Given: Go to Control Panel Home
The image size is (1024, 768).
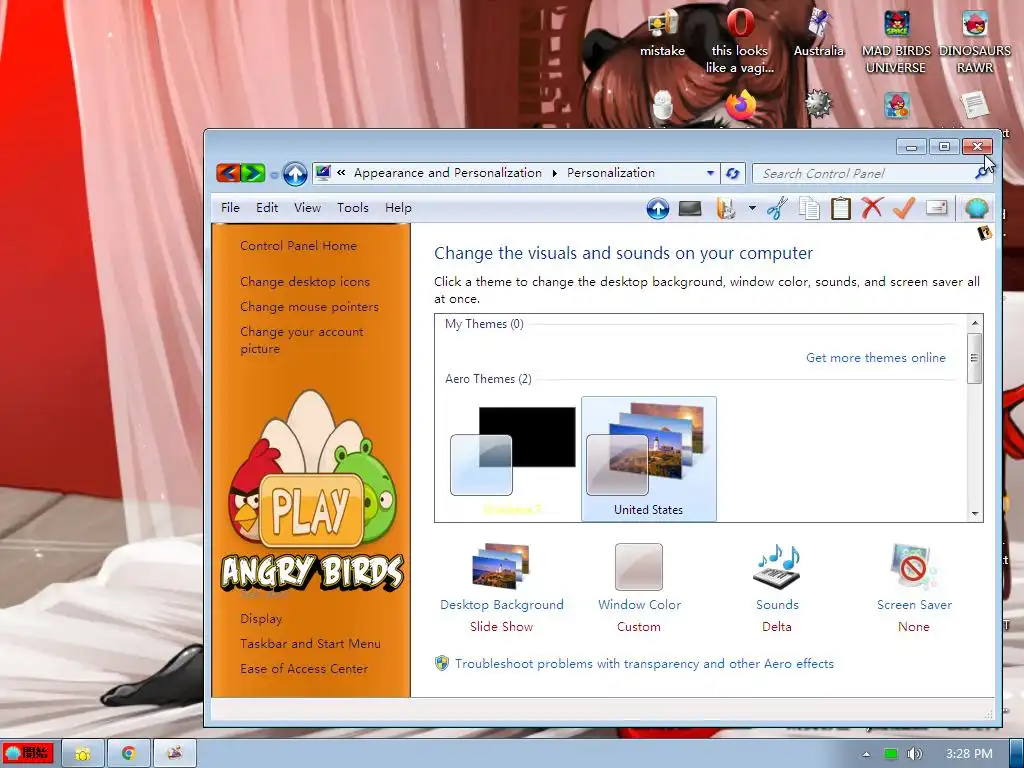Looking at the screenshot, I should [298, 246].
